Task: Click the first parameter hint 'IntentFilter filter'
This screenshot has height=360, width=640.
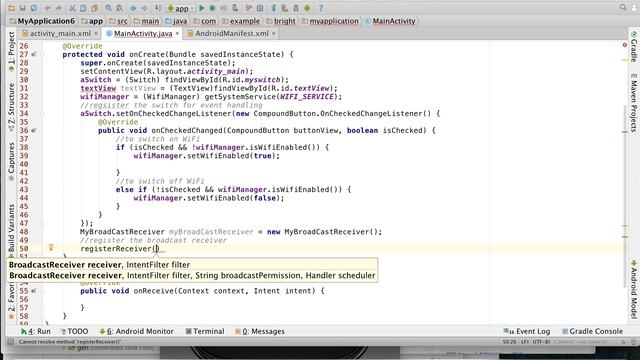Action: pyautogui.click(x=158, y=264)
